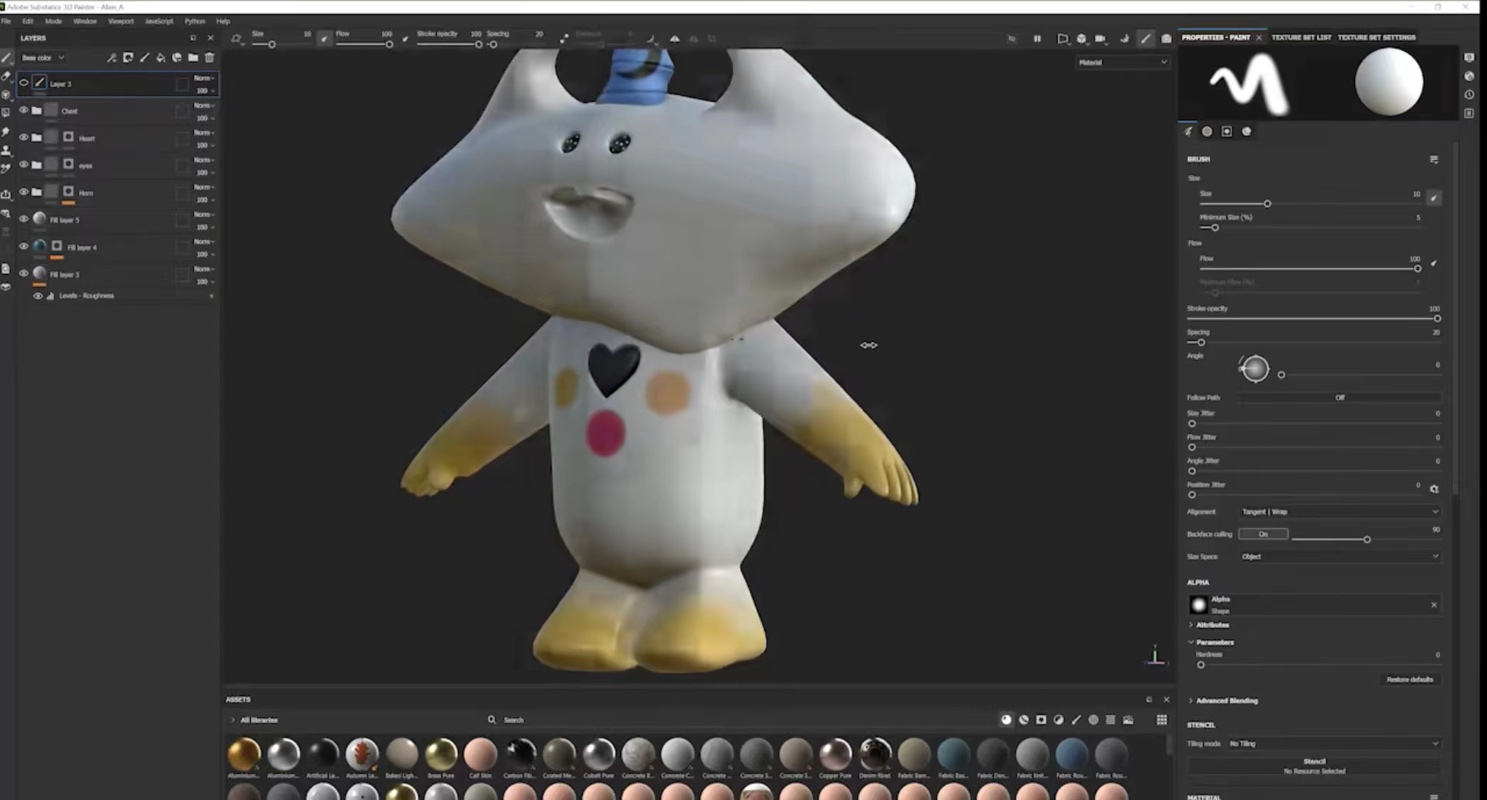This screenshot has height=800, width=1487.
Task: Add a smart material via Layers sphere icon
Action: tap(177, 58)
